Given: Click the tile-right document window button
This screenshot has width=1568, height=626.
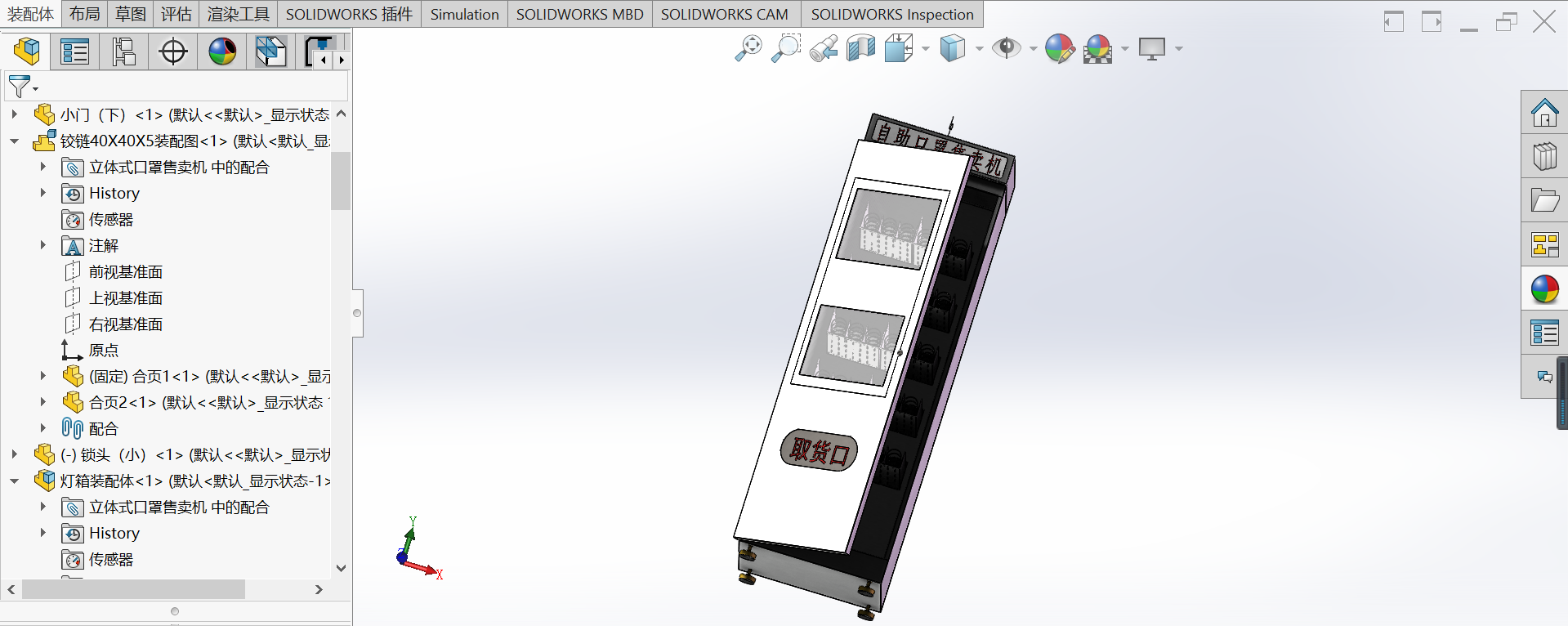Looking at the screenshot, I should 1432,22.
